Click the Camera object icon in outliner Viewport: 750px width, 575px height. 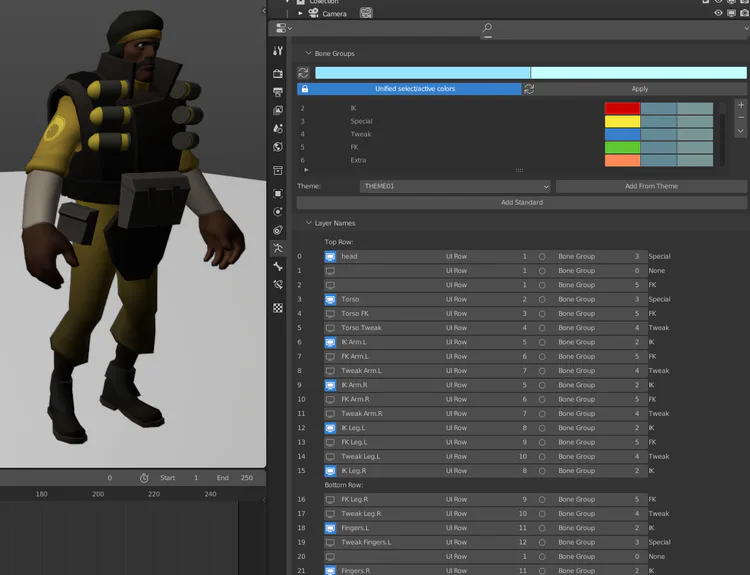click(313, 13)
